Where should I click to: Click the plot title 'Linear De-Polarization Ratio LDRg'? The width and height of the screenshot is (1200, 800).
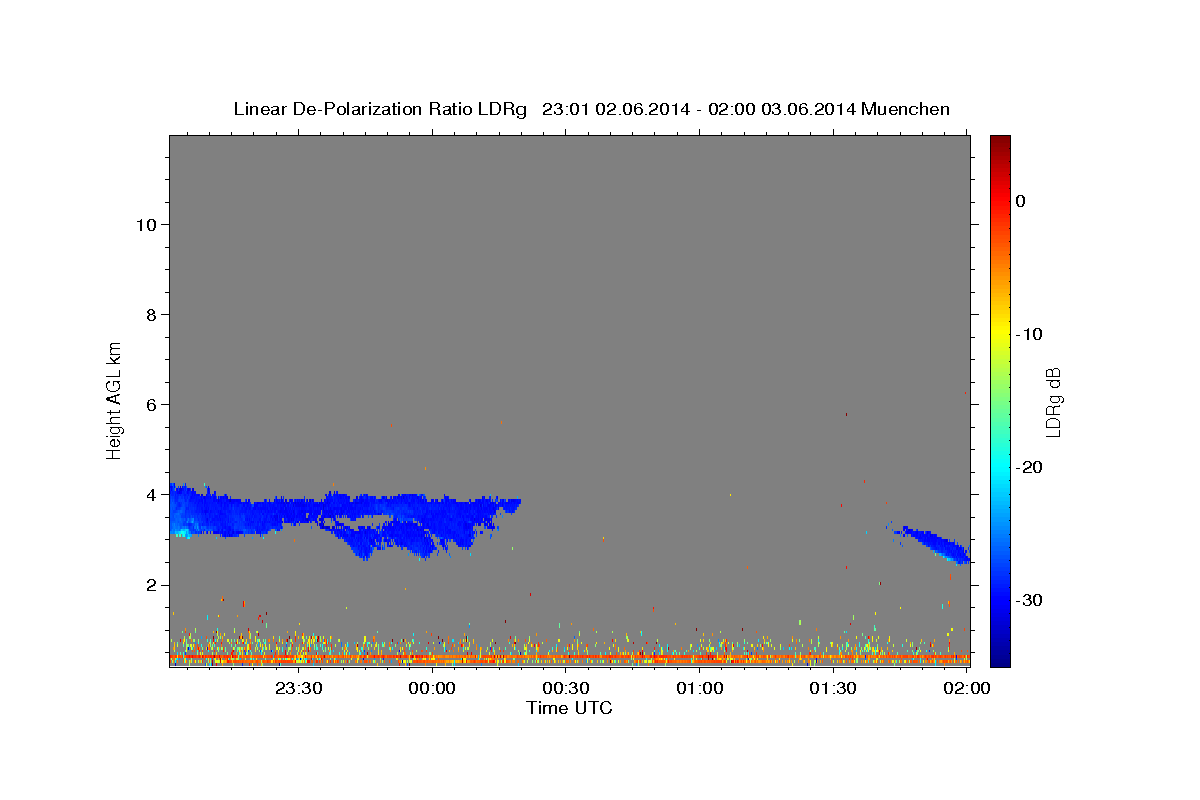click(379, 109)
